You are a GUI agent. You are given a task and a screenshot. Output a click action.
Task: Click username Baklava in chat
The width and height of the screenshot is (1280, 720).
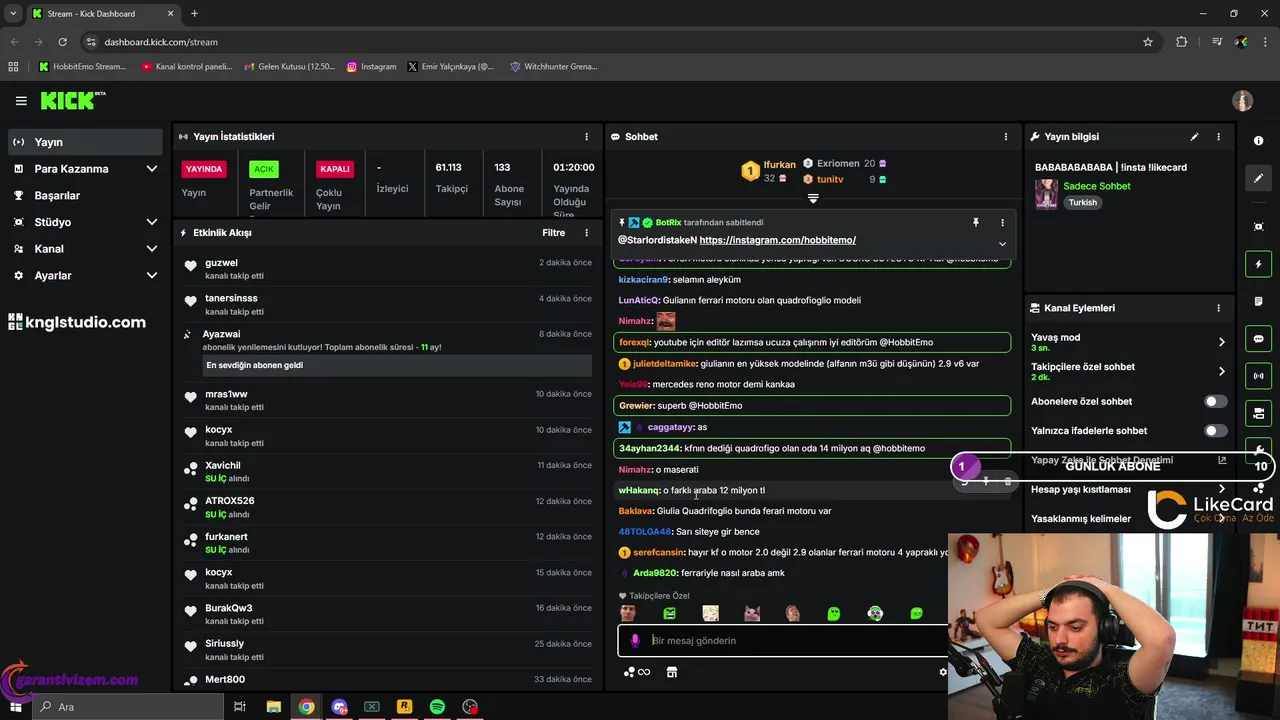pos(635,511)
